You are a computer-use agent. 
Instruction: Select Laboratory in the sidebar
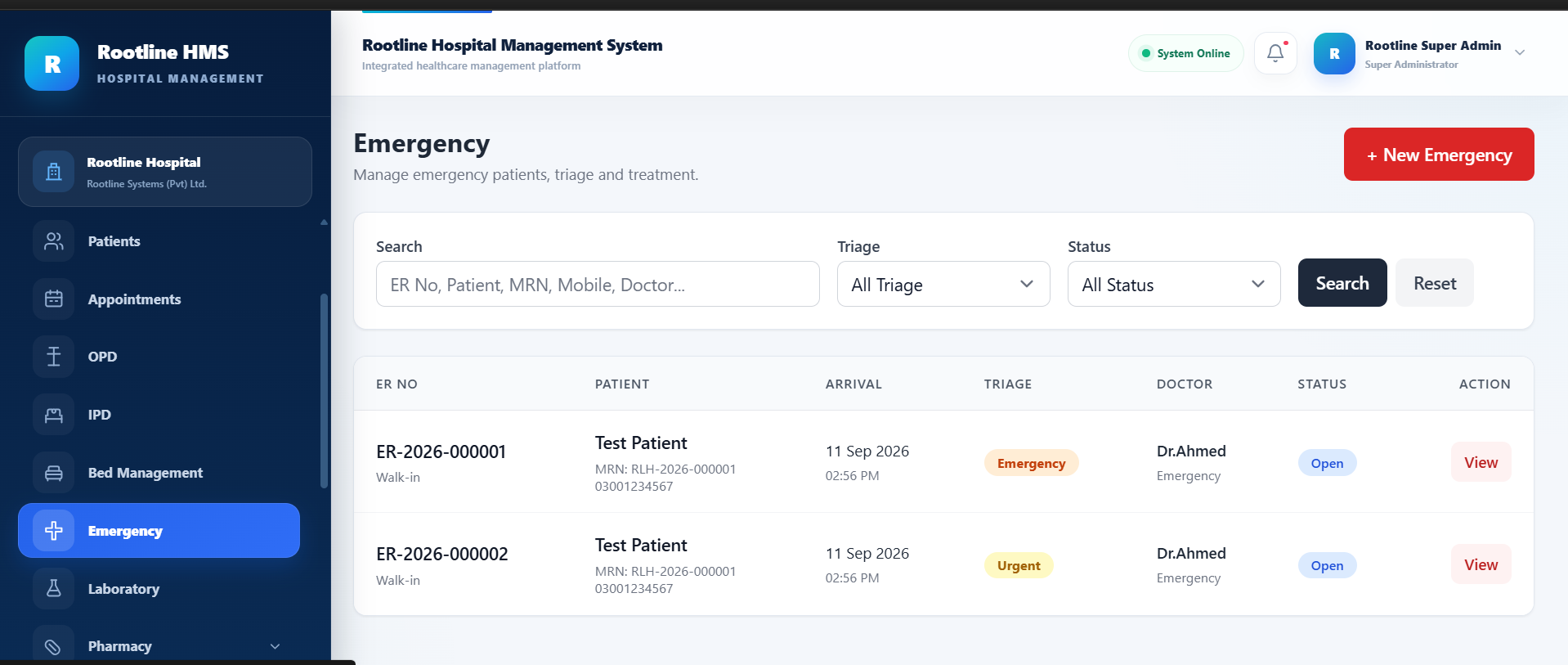[159, 589]
